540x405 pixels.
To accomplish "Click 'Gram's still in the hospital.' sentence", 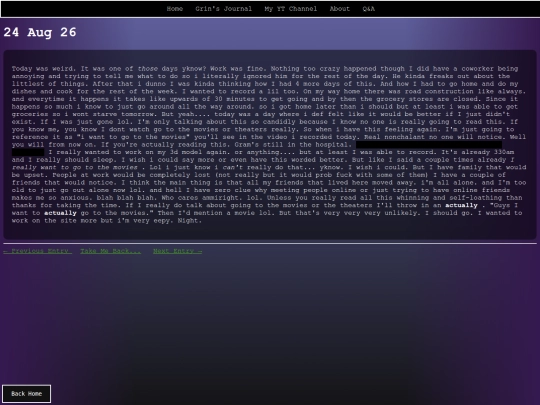I will 293,145.
